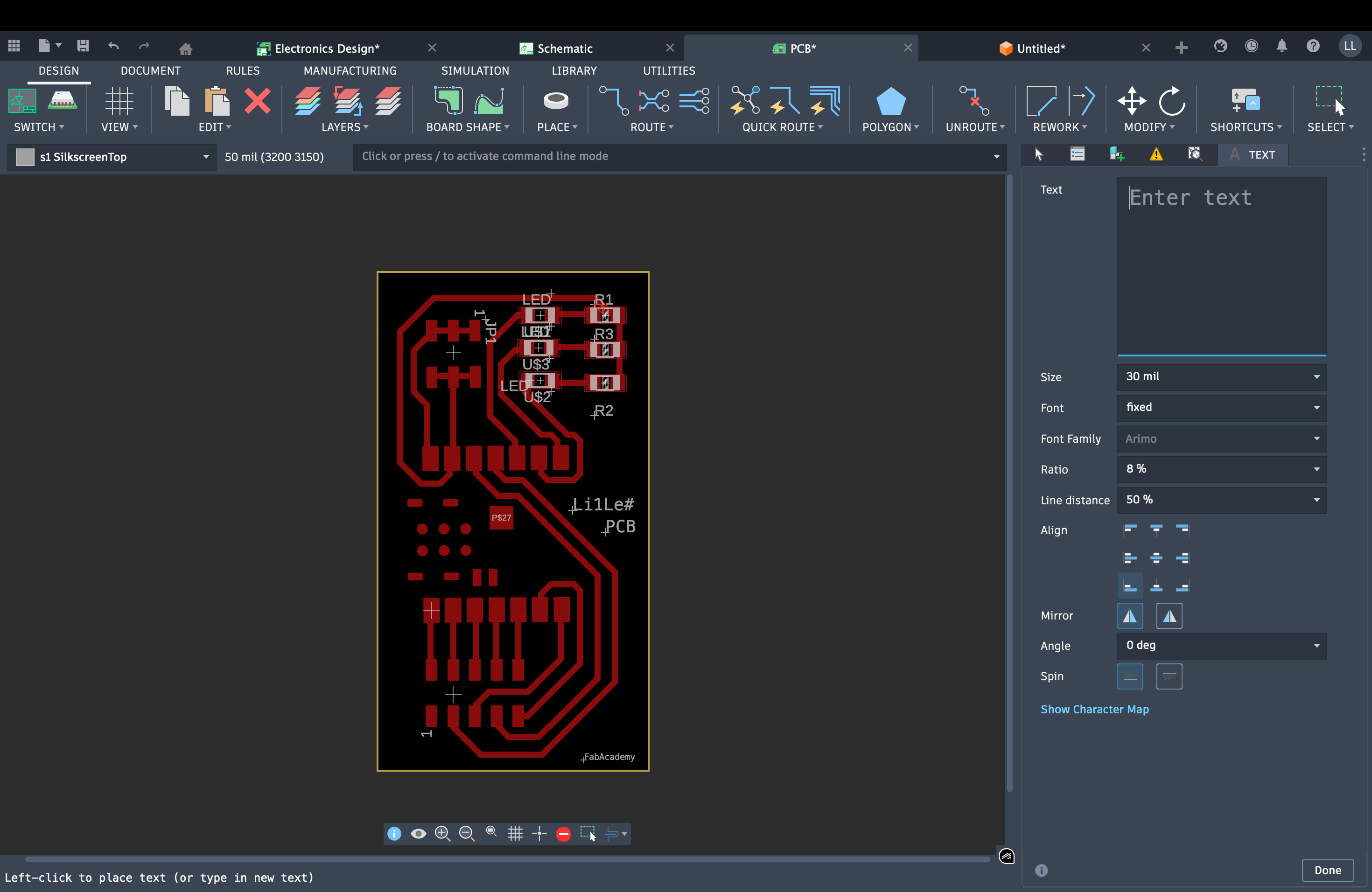Expand the Font Family selector
Image resolution: width=1372 pixels, height=892 pixels.
(1221, 439)
